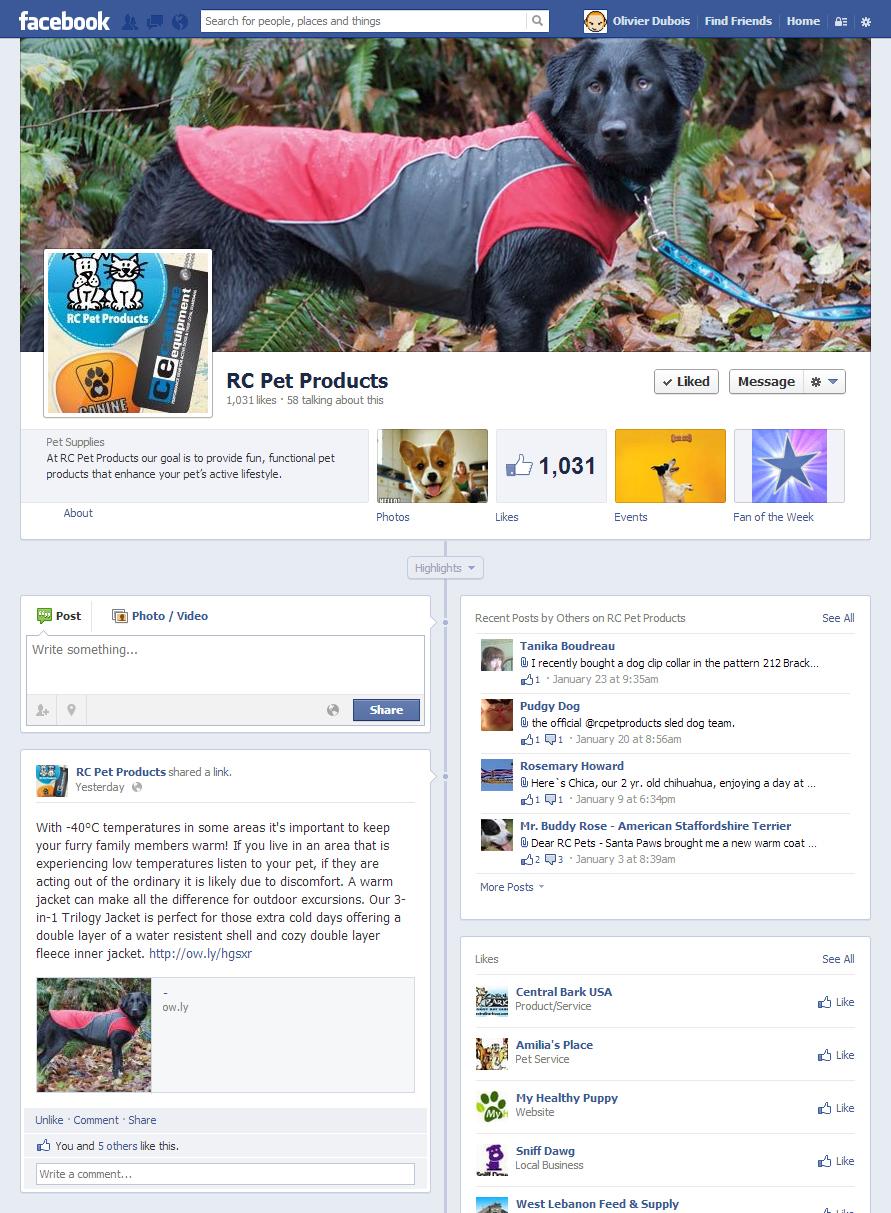The height and width of the screenshot is (1213, 891).
Task: Like the Central Bark USA page
Action: click(836, 1002)
